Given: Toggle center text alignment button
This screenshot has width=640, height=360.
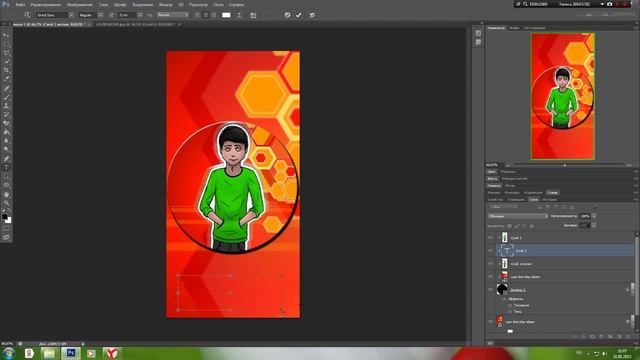Looking at the screenshot, I should (x=205, y=15).
